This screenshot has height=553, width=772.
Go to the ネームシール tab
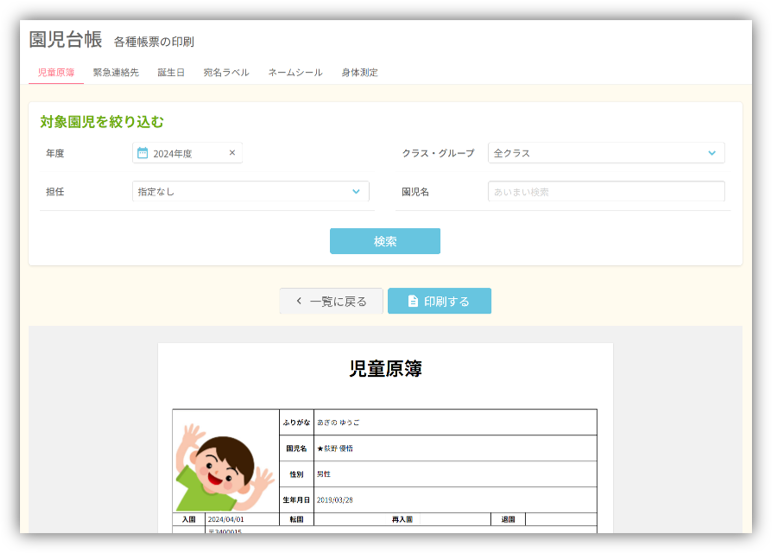(x=295, y=72)
